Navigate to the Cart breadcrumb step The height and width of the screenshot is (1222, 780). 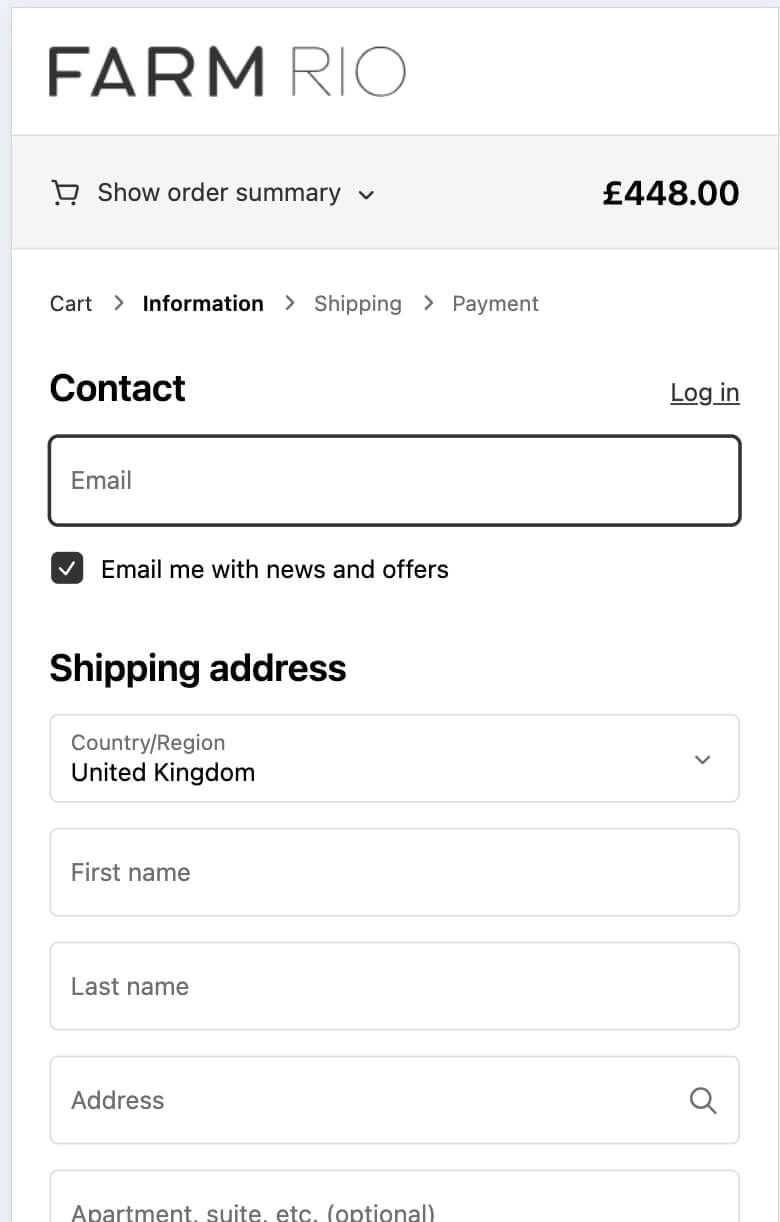70,303
